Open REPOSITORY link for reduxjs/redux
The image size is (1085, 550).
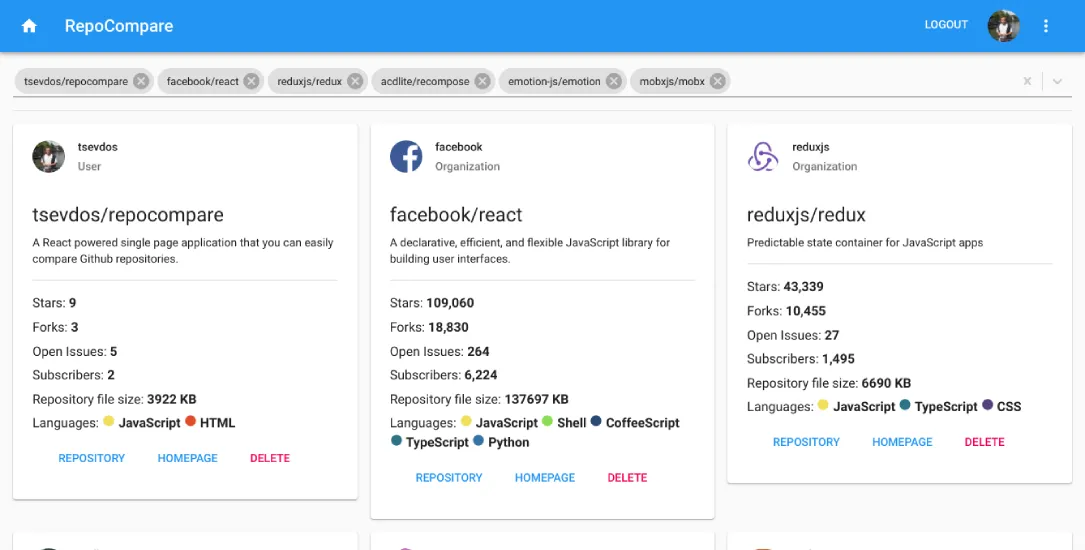806,441
